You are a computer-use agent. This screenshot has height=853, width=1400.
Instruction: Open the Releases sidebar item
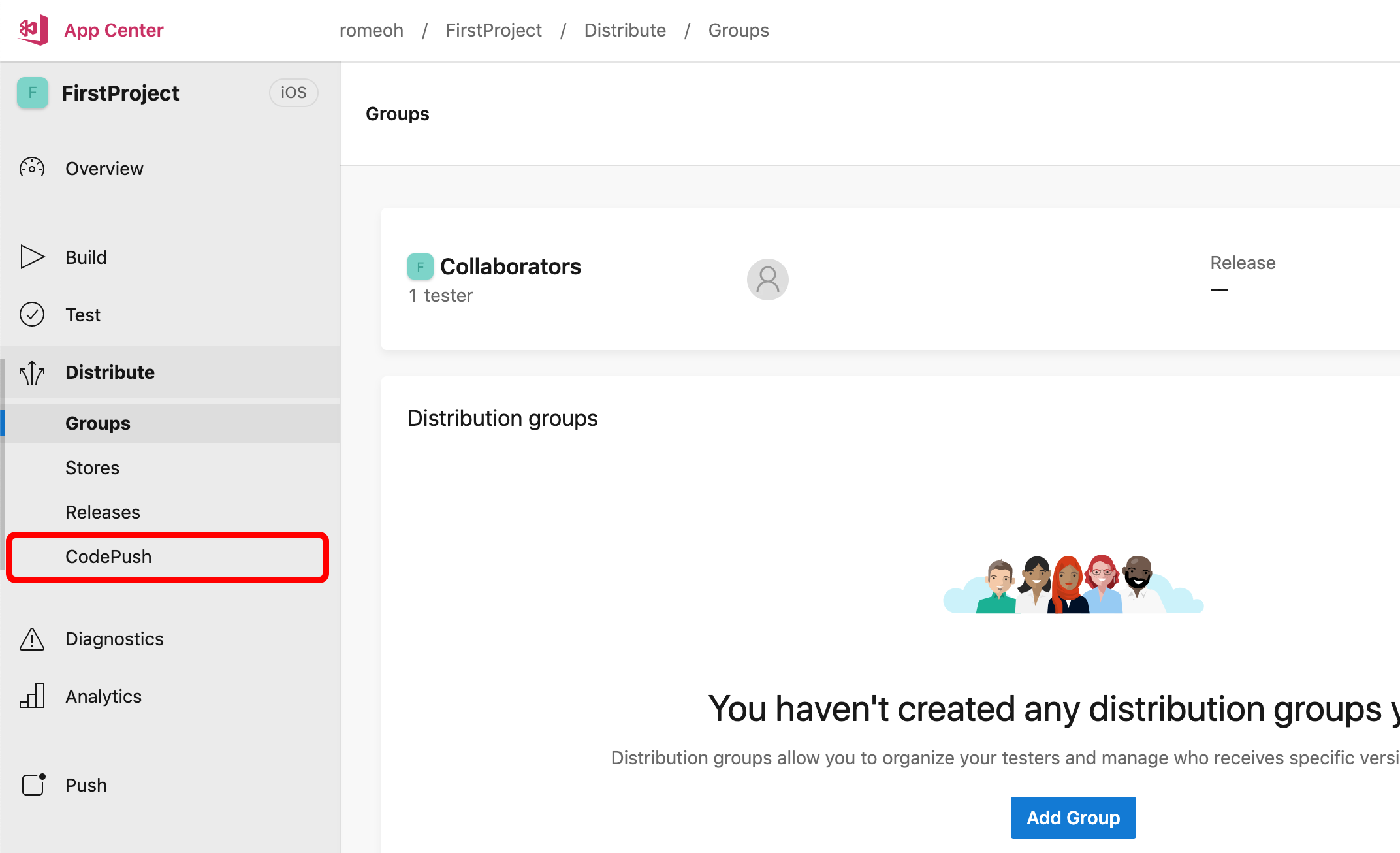[x=103, y=512]
